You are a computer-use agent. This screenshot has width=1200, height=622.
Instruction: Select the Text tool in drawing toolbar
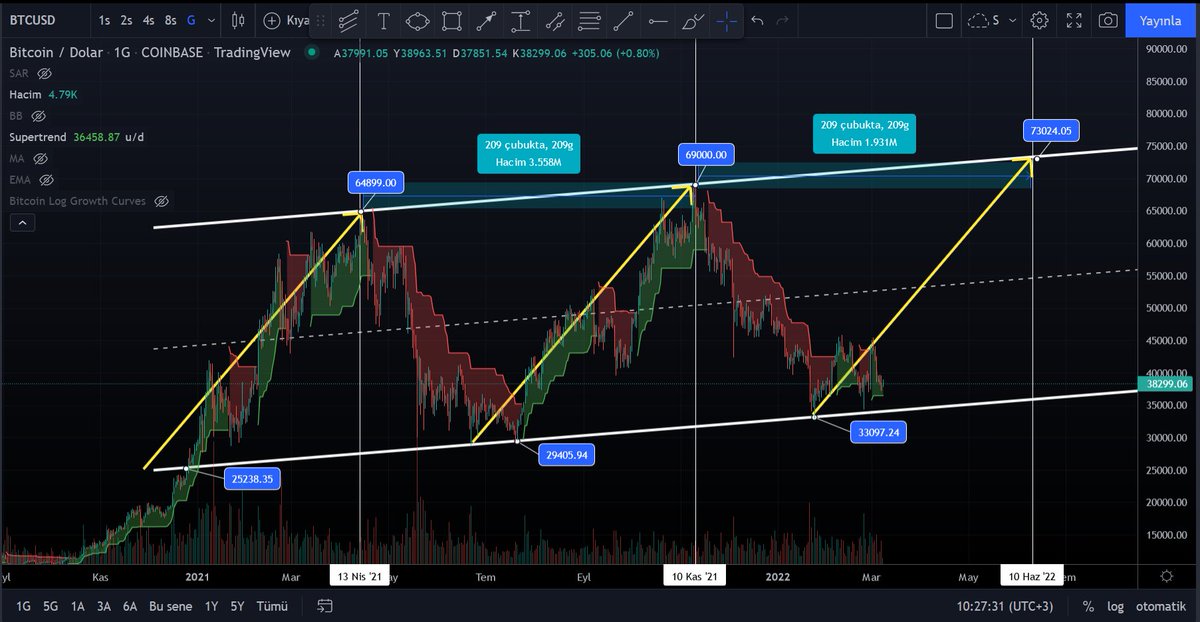coord(384,20)
